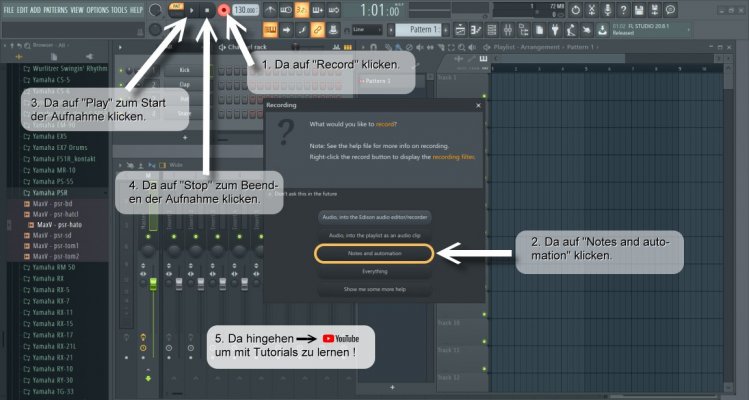Open the one-click audio recording microphone icon

(x=607, y=10)
